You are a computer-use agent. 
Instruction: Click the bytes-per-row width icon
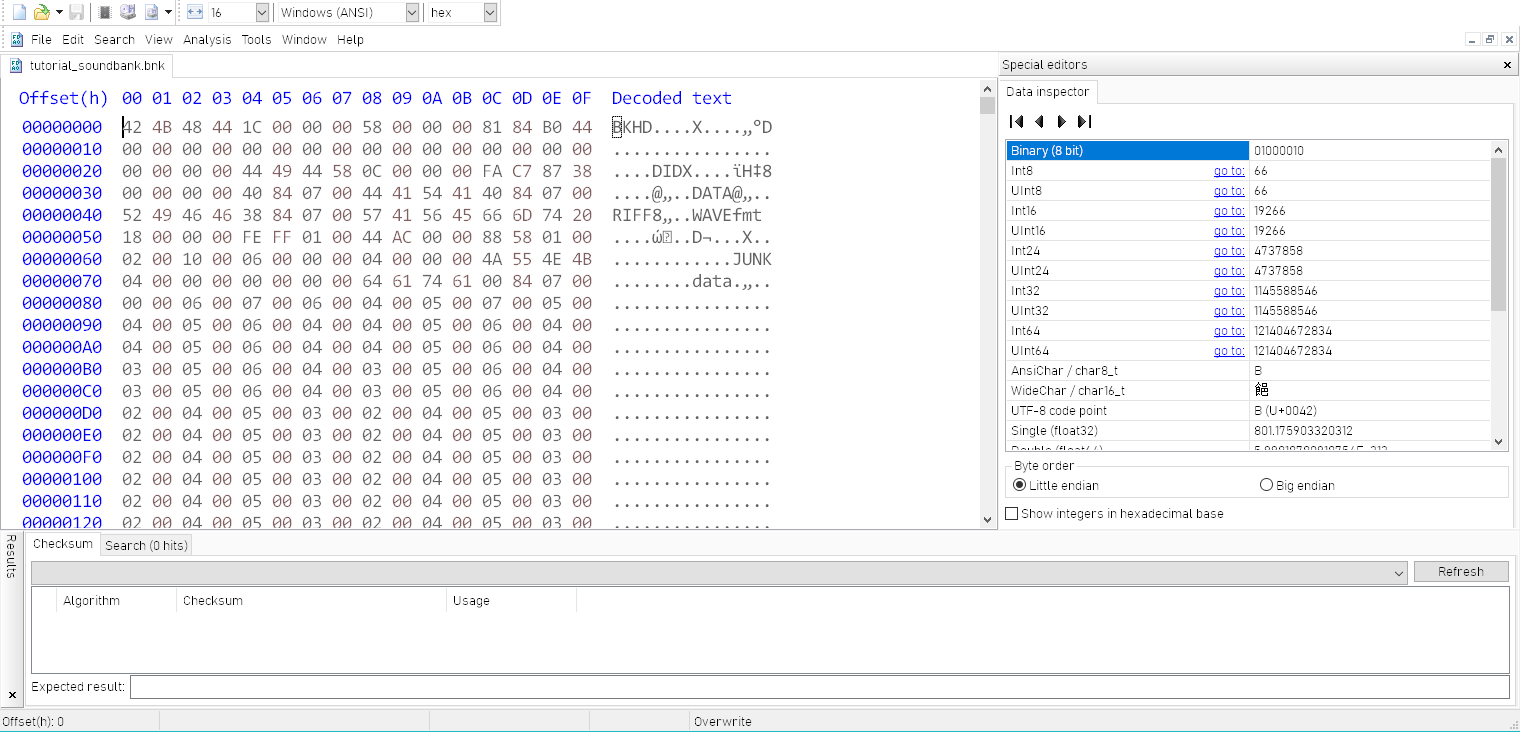(195, 12)
